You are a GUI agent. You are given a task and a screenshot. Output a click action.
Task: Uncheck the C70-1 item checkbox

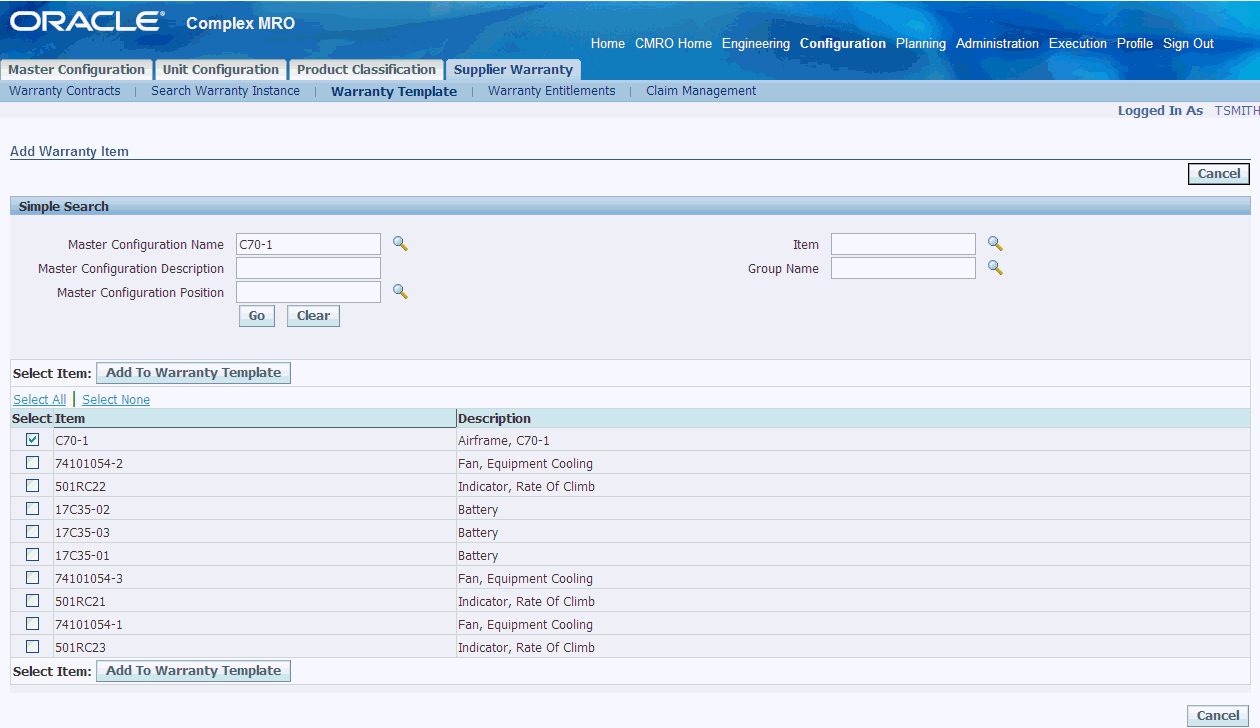(33, 439)
